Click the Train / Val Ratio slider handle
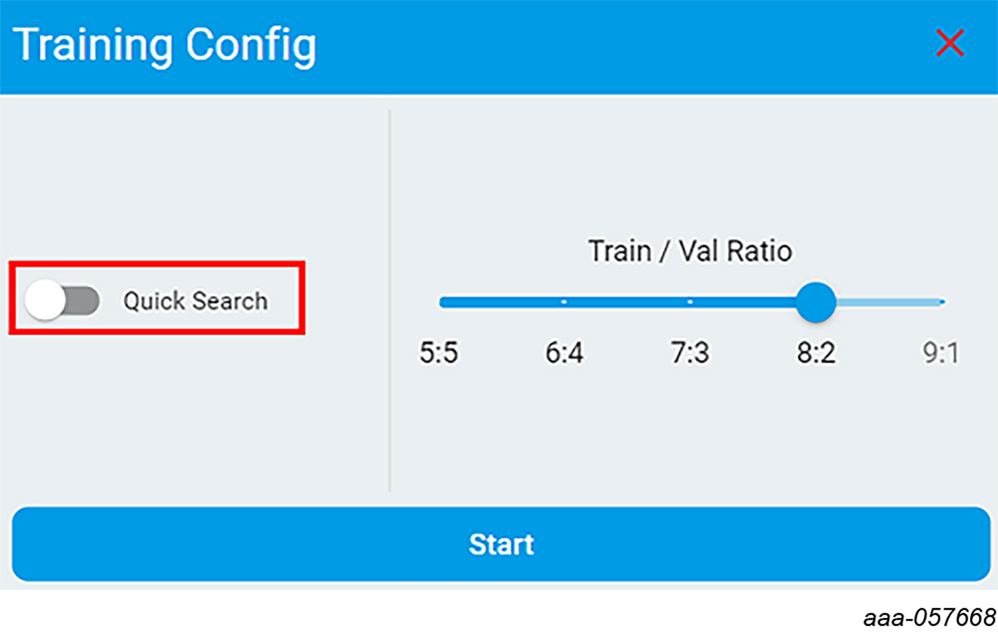Viewport: 998px width, 632px height. click(816, 301)
